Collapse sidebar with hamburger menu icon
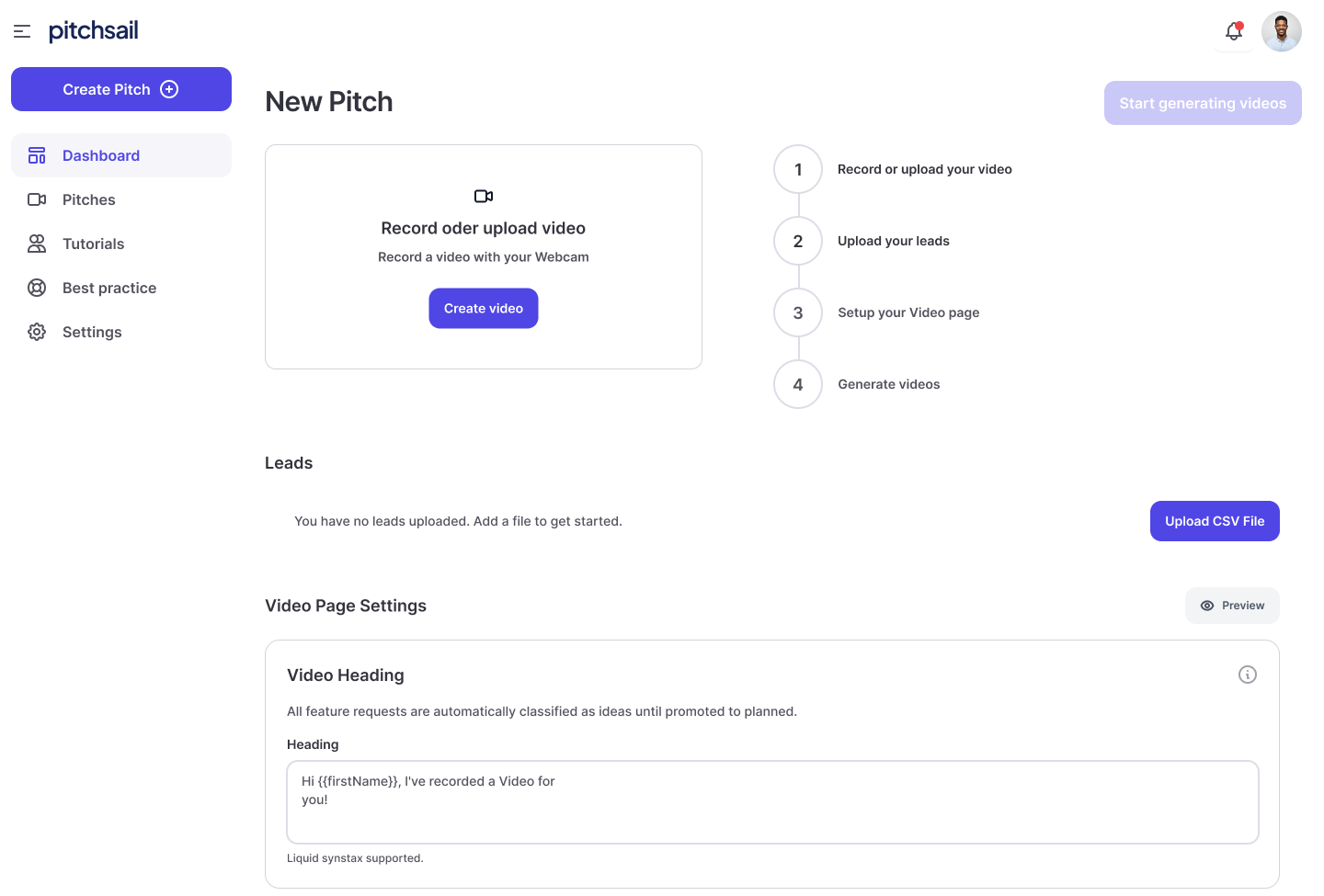The height and width of the screenshot is (896, 1324). [22, 31]
